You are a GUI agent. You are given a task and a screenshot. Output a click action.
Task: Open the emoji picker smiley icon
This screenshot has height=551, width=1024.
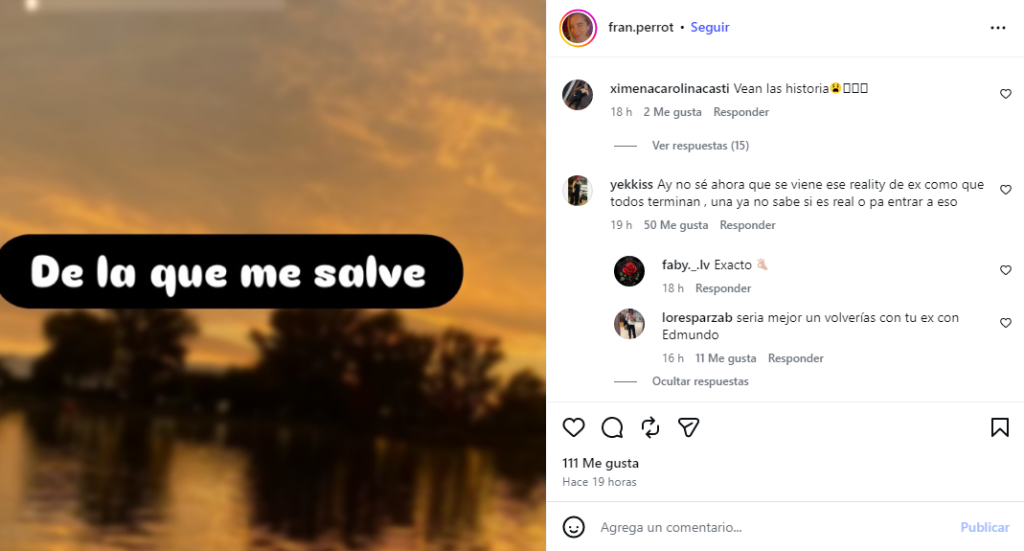coord(573,527)
